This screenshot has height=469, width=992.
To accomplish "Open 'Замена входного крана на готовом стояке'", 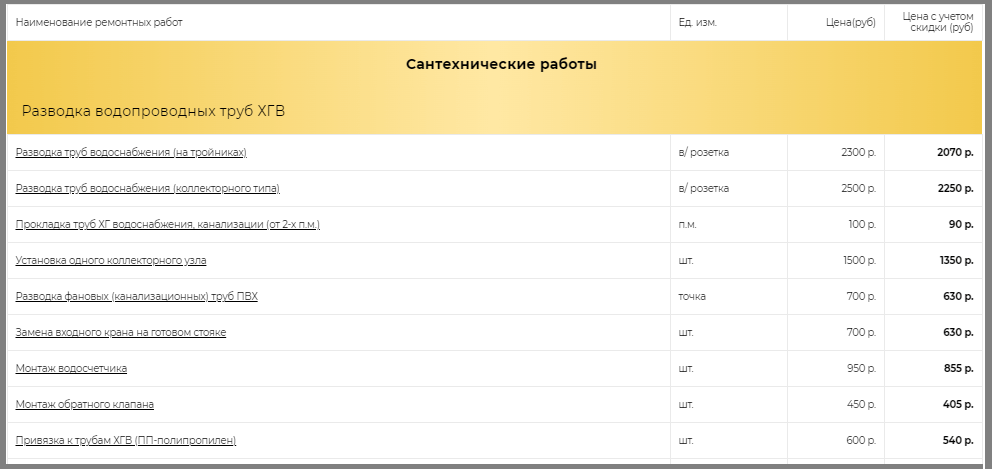I will tap(121, 333).
